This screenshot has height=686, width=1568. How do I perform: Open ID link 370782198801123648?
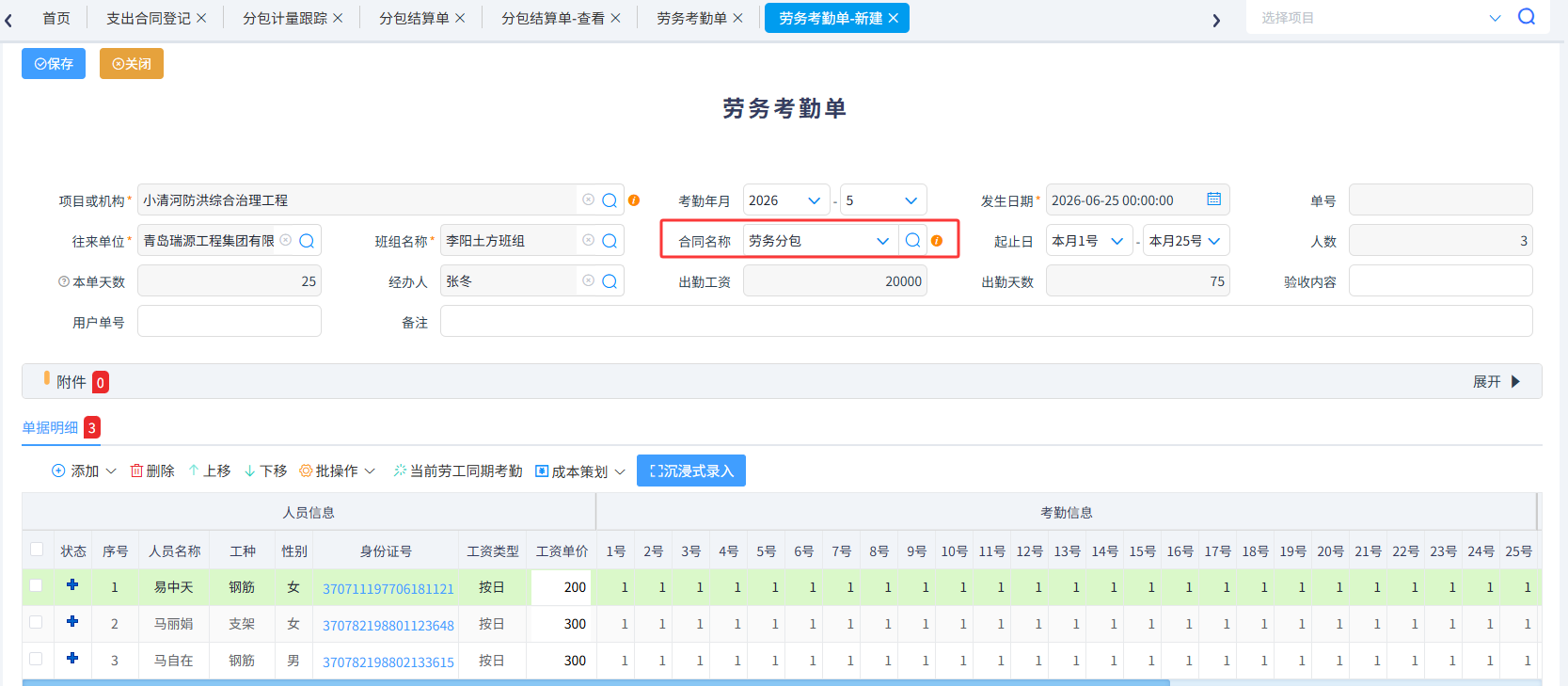point(388,625)
